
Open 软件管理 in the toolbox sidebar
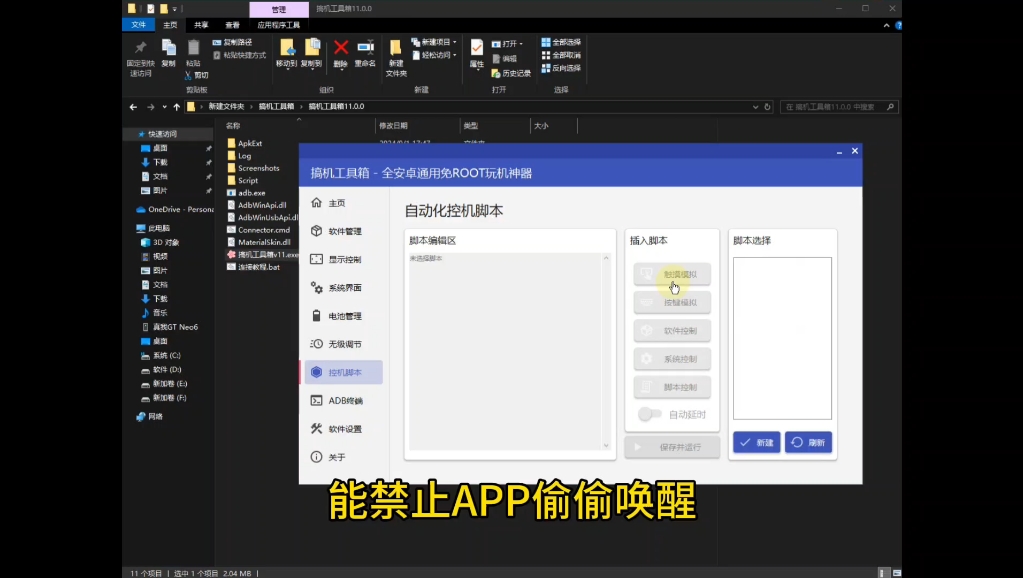(x=343, y=231)
